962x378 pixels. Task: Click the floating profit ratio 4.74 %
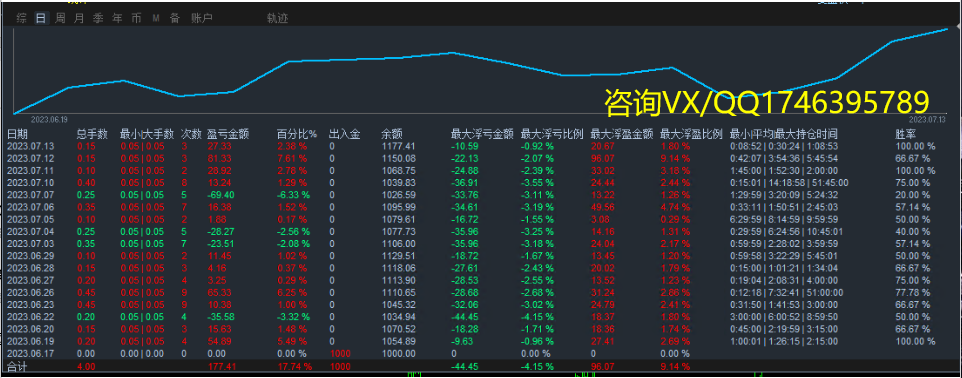pyautogui.click(x=676, y=207)
